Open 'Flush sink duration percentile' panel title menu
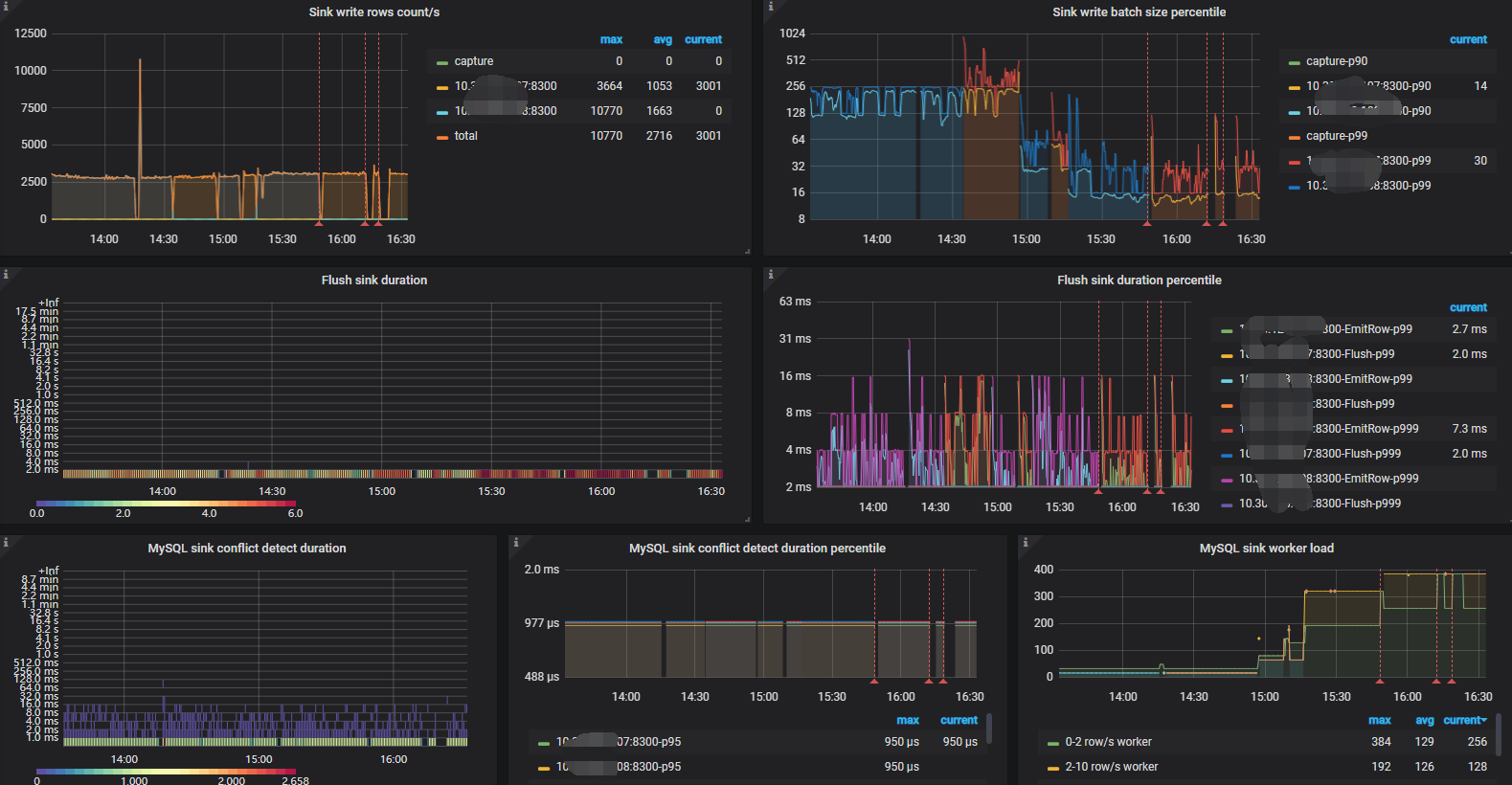Viewport: 1512px width, 785px height. [1139, 280]
